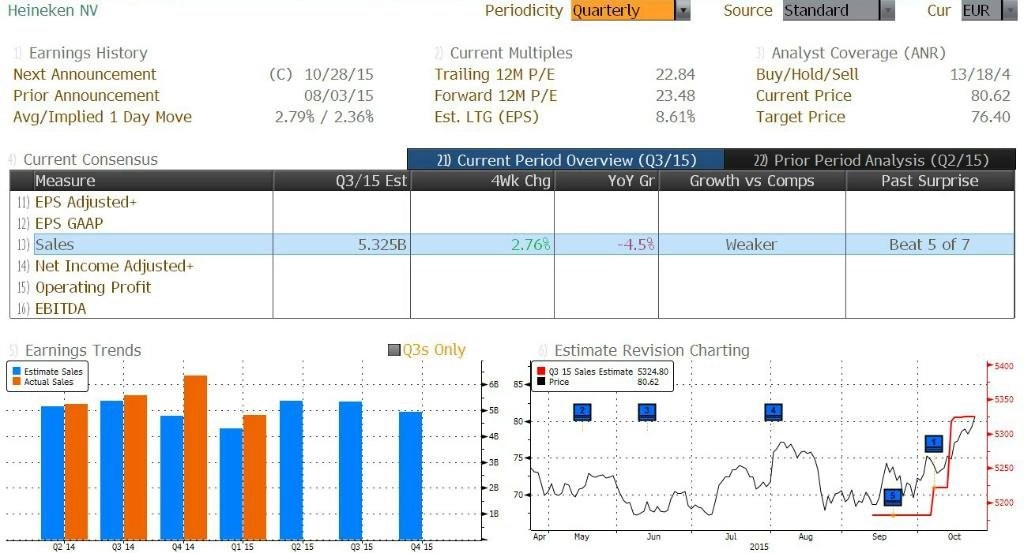
Task: Click event marker 2 in the revision chart
Action: coord(582,412)
